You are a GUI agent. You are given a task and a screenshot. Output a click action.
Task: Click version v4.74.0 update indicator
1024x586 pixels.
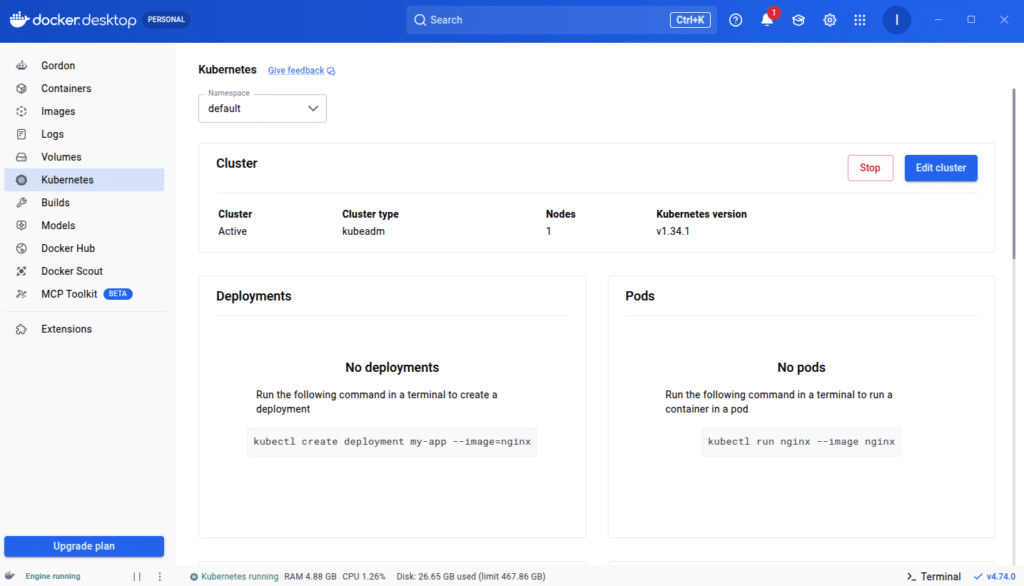pos(995,576)
